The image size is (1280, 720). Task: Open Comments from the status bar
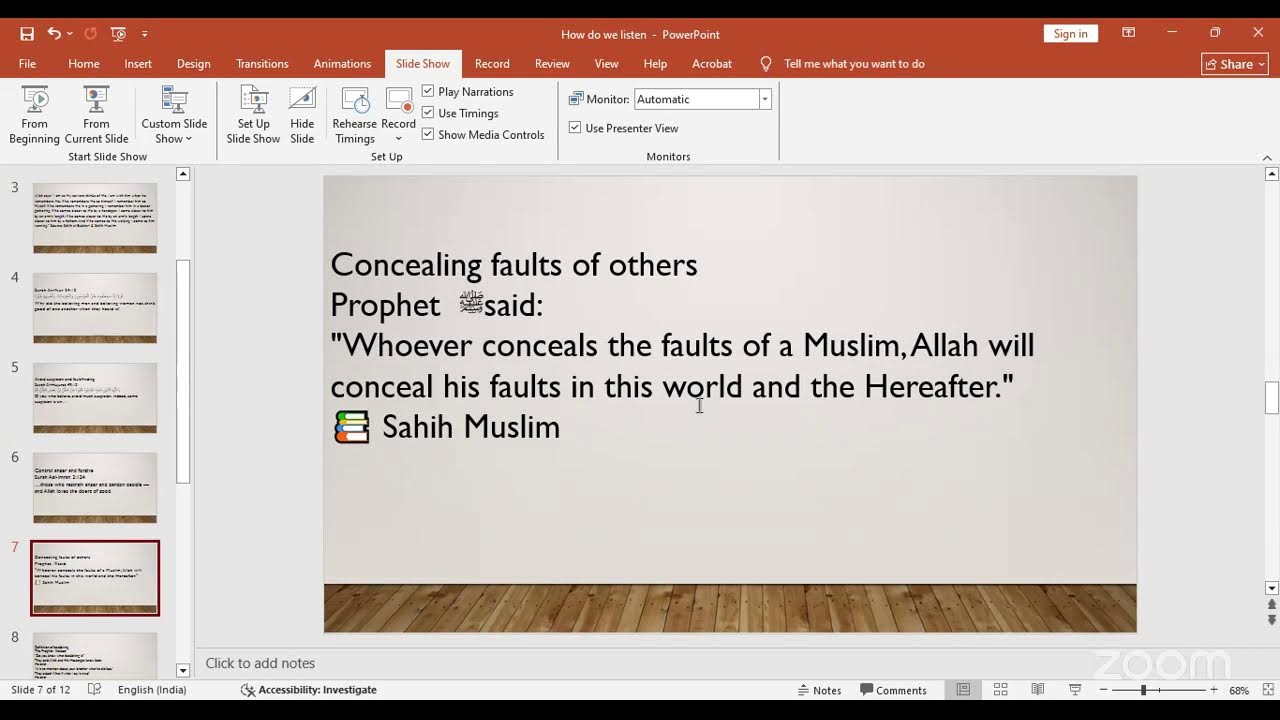(893, 690)
